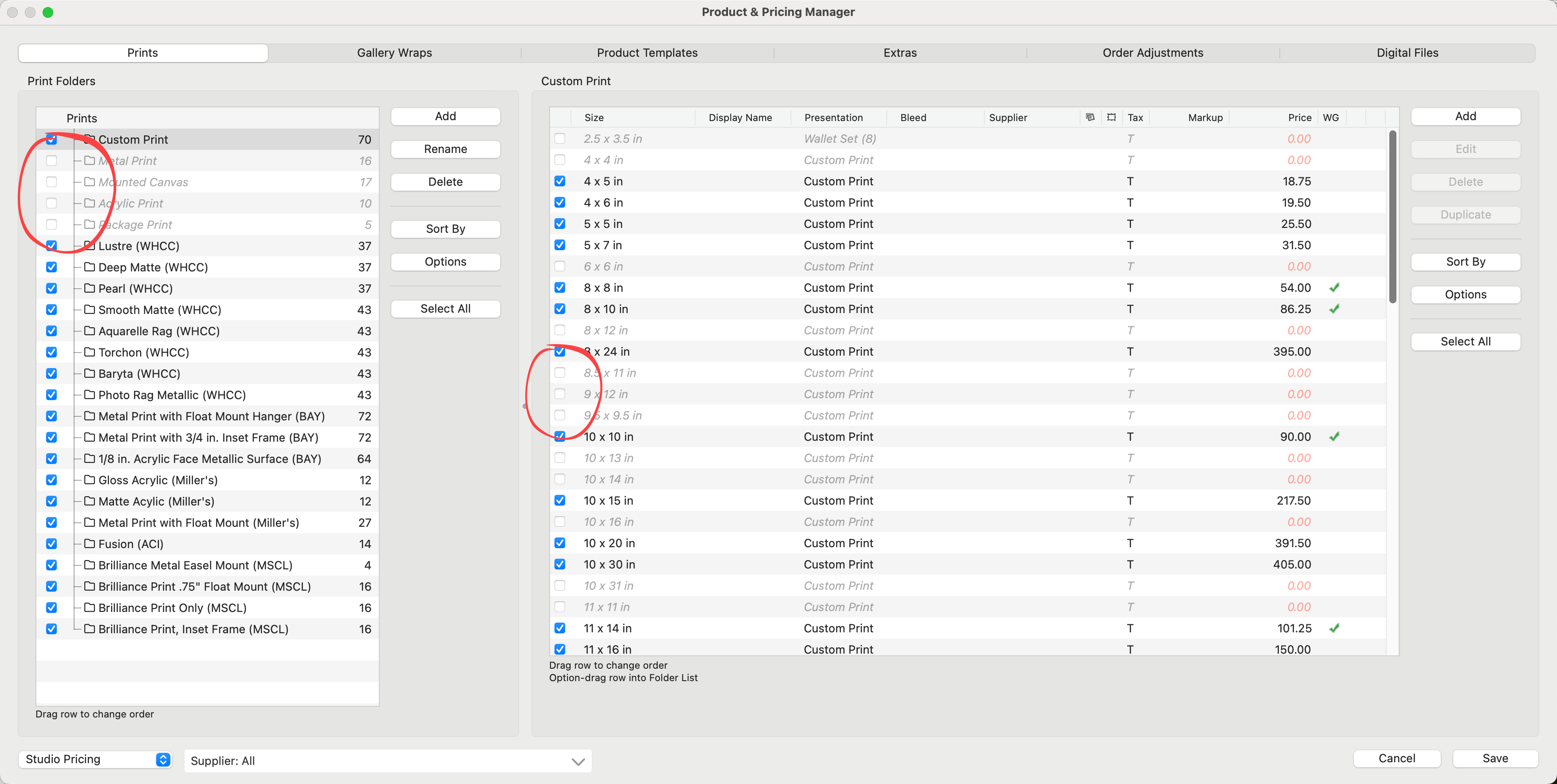The height and width of the screenshot is (784, 1557).
Task: Click the green checkmark on 8 x 8 in row
Action: coord(1334,287)
